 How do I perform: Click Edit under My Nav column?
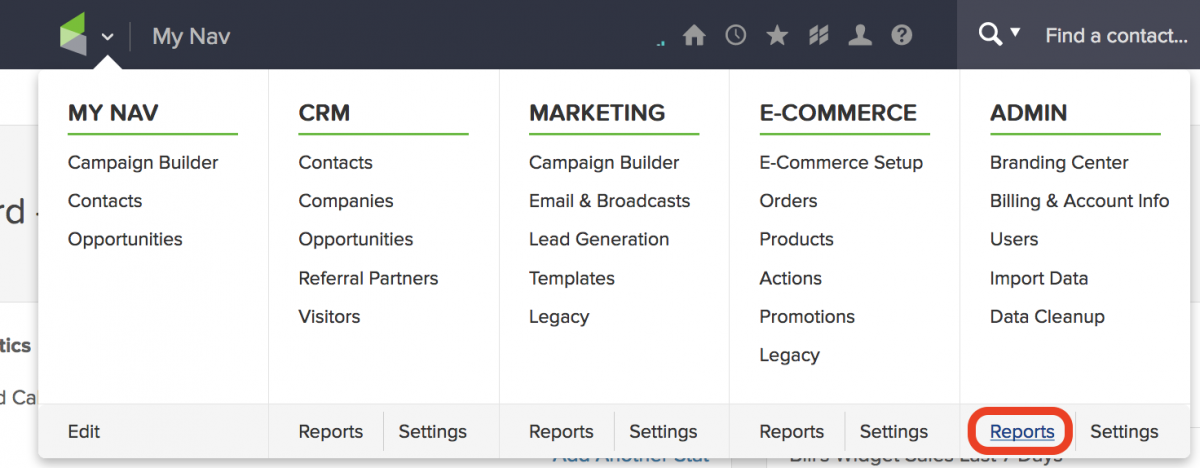[x=84, y=432]
